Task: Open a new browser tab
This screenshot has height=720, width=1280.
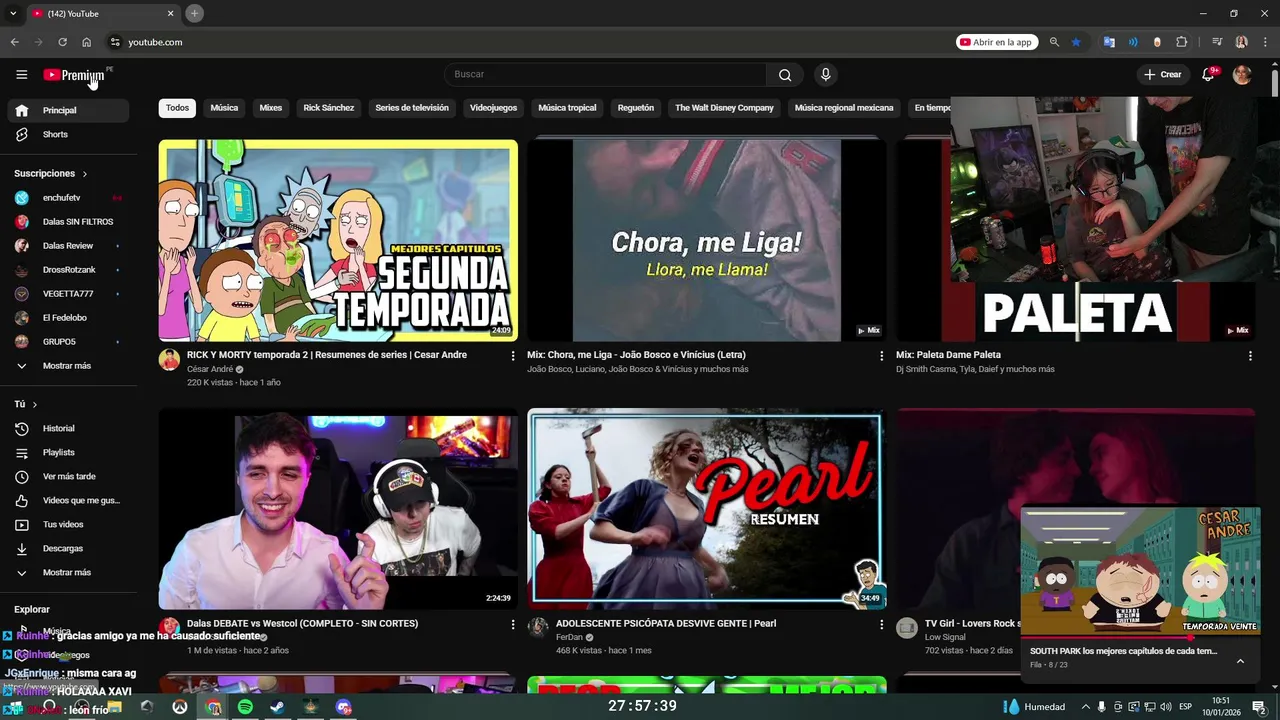Action: tap(195, 13)
